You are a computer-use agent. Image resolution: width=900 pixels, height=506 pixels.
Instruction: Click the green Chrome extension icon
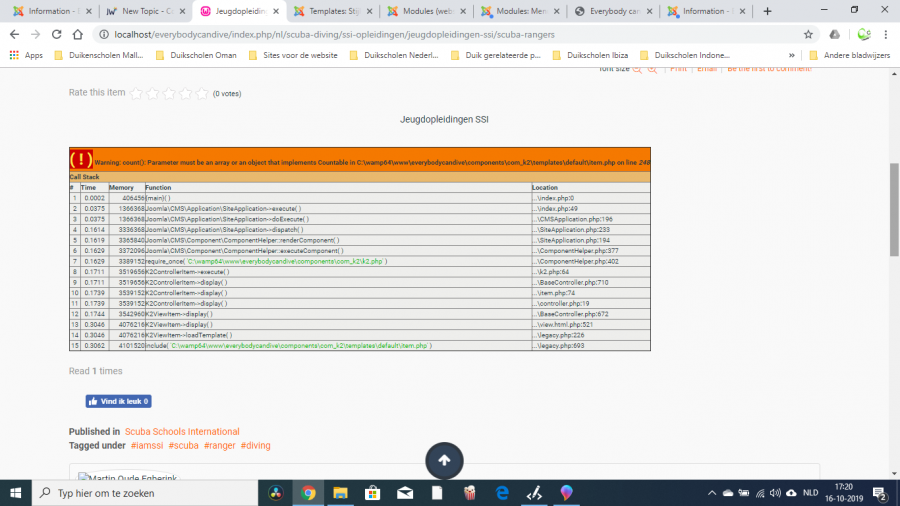pos(863,34)
